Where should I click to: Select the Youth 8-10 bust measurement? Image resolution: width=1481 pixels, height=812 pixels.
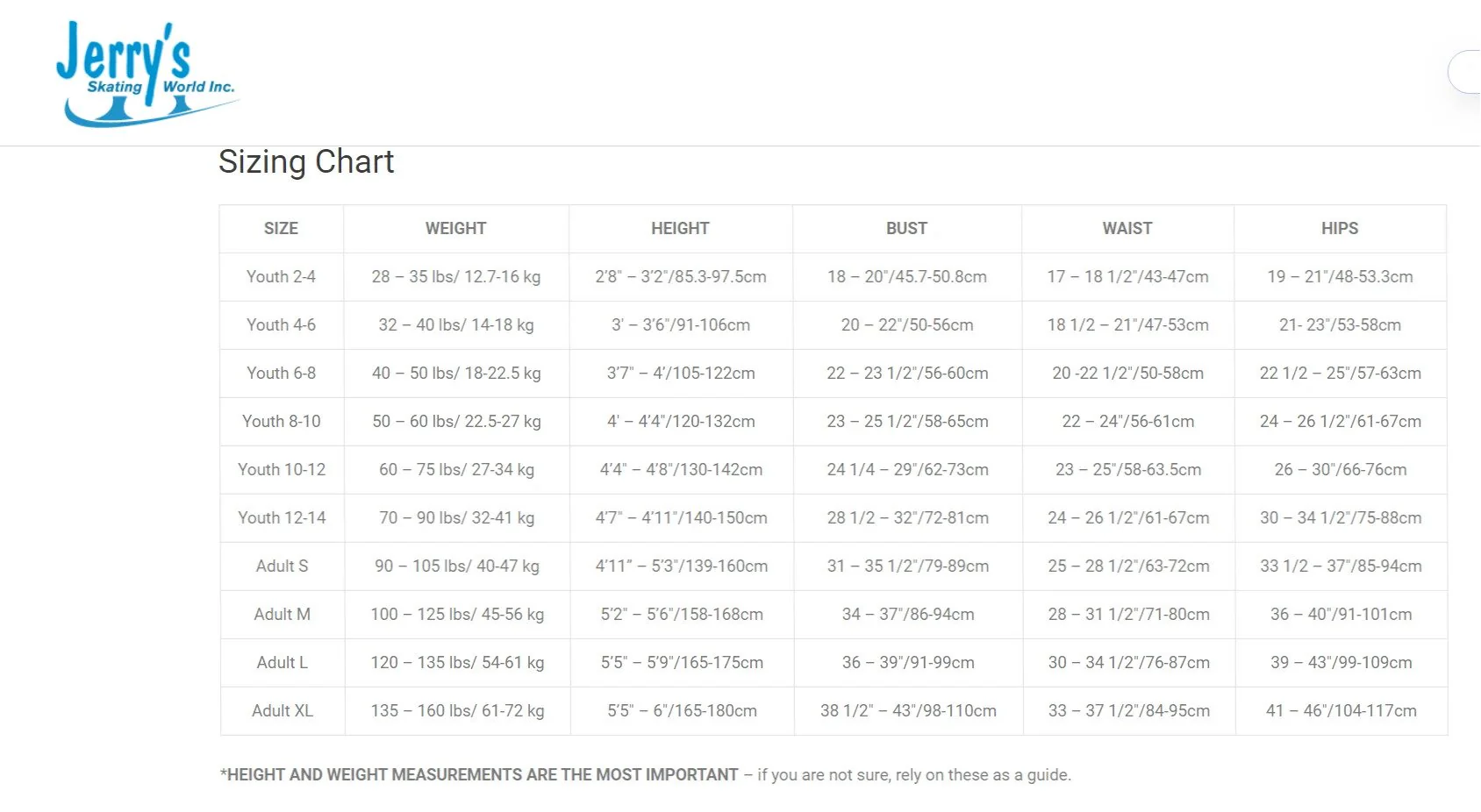pyautogui.click(x=907, y=422)
